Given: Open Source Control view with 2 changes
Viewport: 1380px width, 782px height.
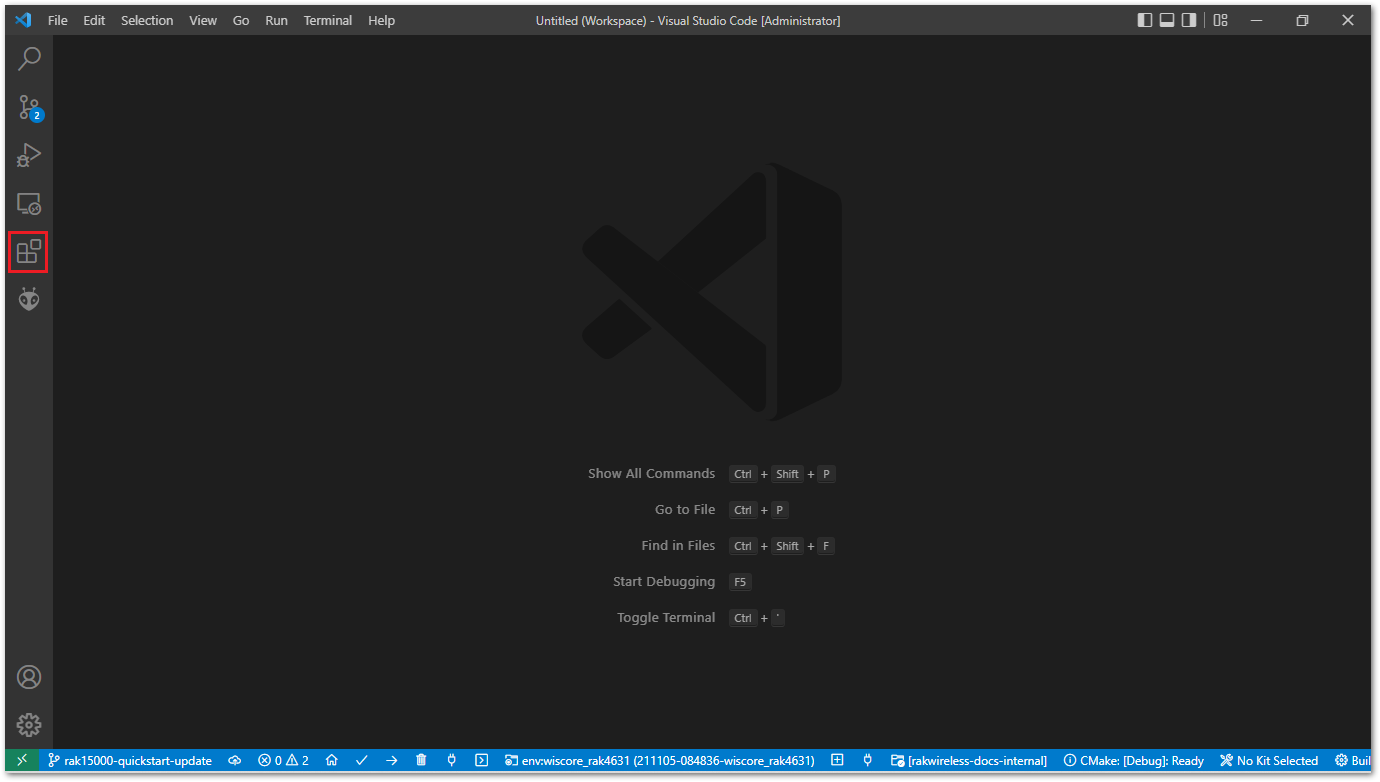Looking at the screenshot, I should coord(30,108).
